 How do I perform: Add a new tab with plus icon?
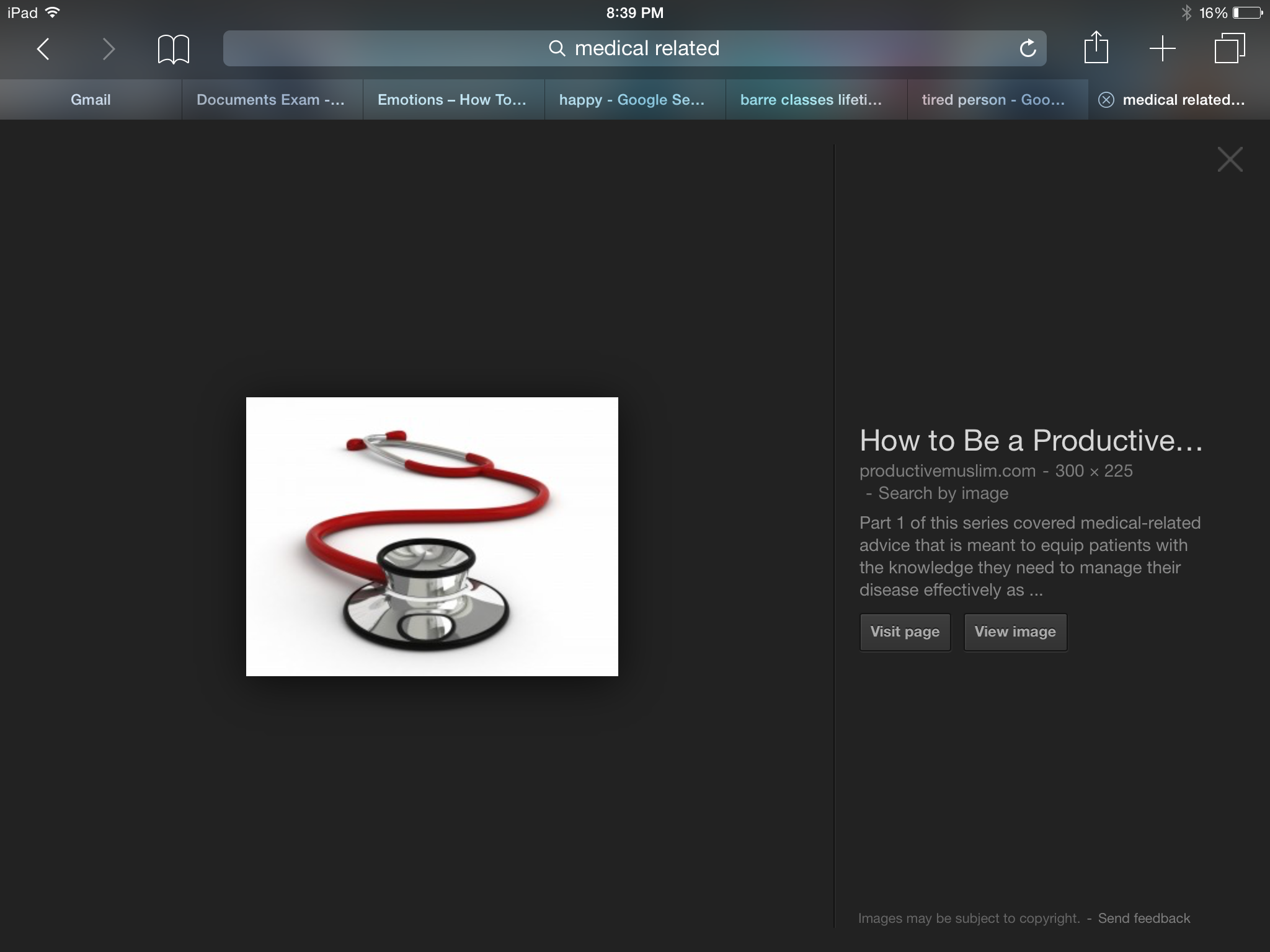pos(1162,48)
